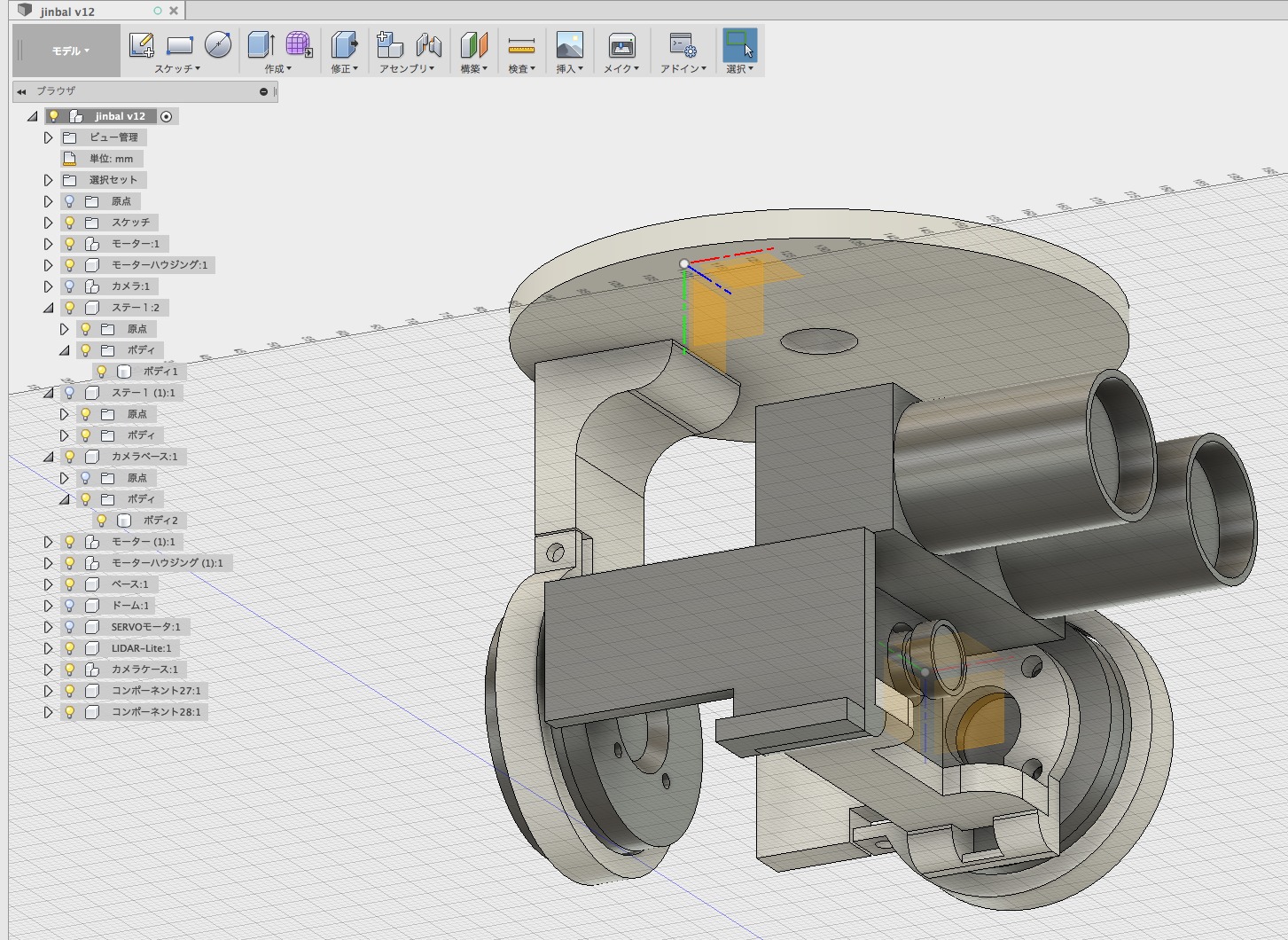Activate jinbal v12 root radio button
1288x940 pixels.
[167, 116]
